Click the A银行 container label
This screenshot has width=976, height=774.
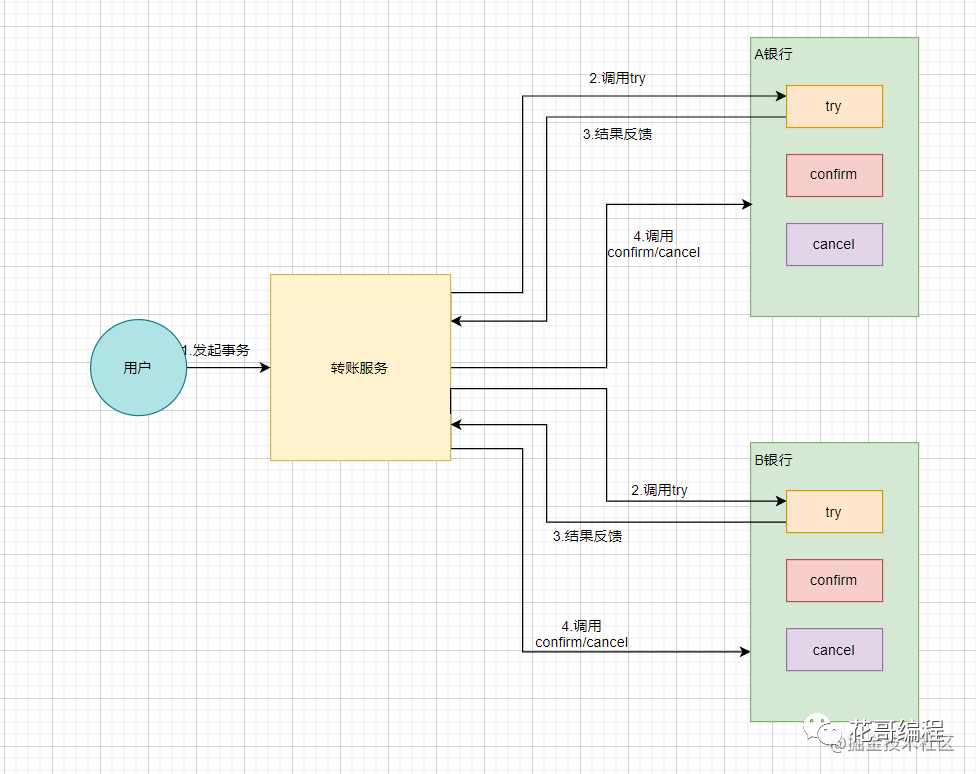pyautogui.click(x=773, y=54)
